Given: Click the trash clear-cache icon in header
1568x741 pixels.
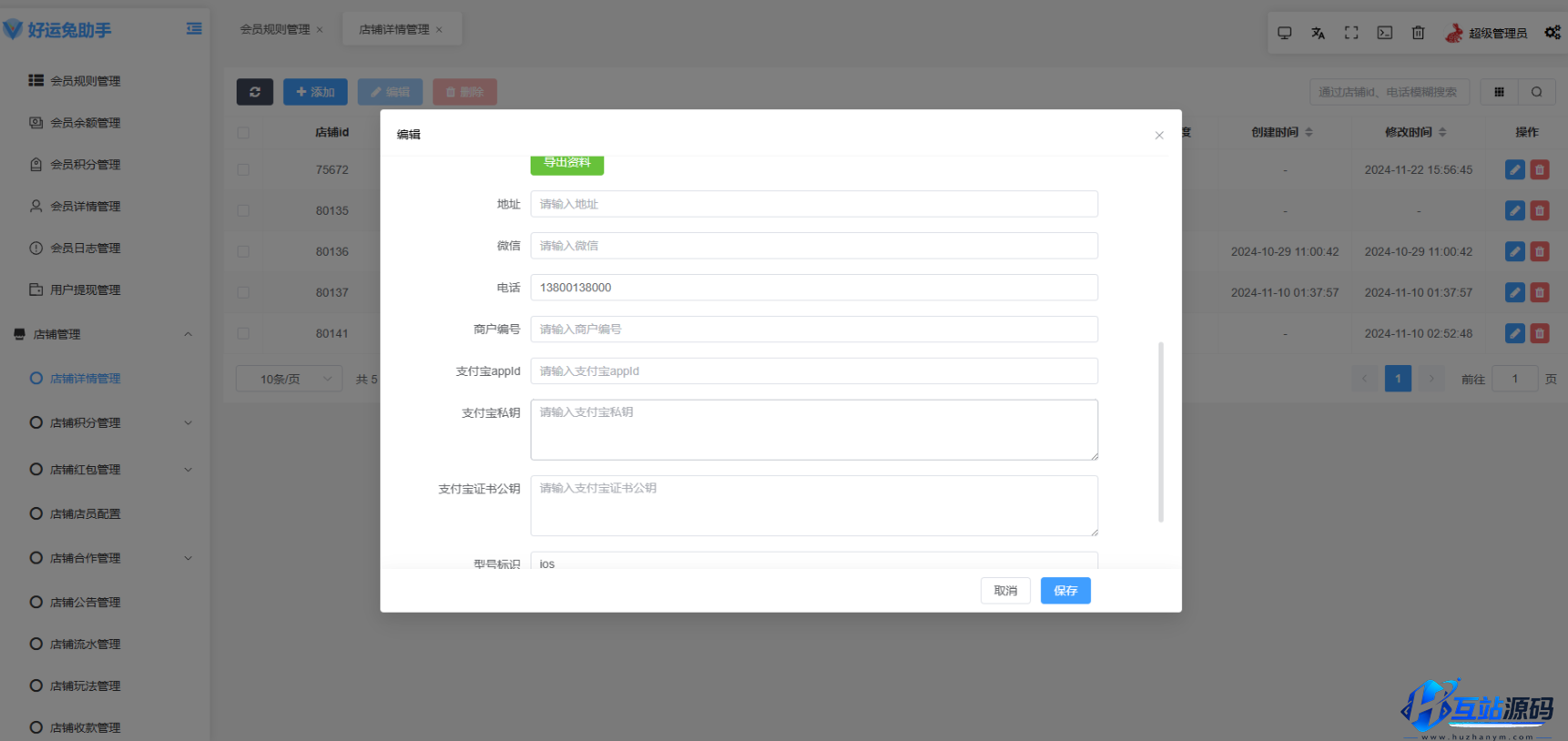Looking at the screenshot, I should 1418,33.
